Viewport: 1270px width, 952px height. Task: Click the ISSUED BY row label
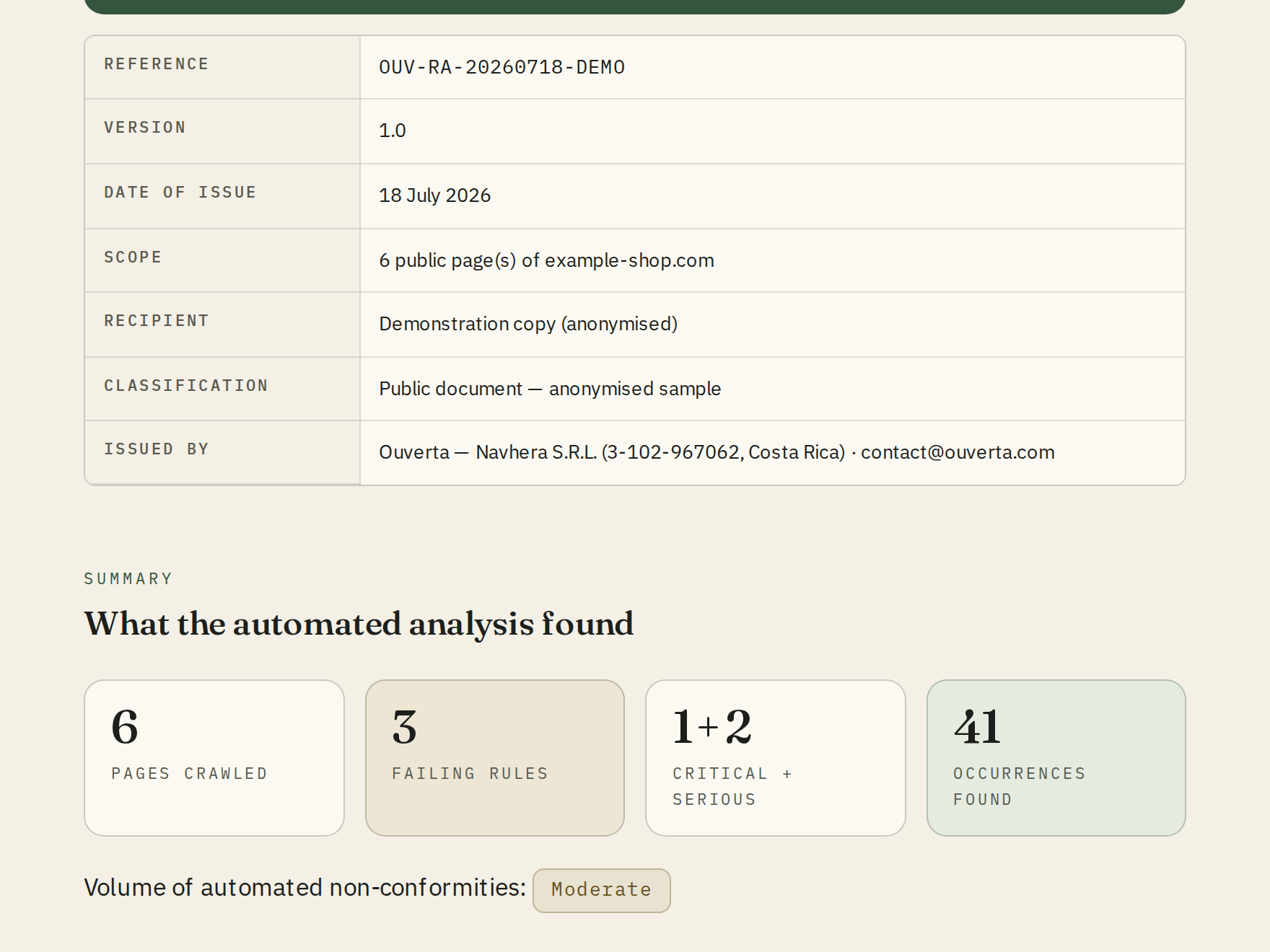pos(157,449)
